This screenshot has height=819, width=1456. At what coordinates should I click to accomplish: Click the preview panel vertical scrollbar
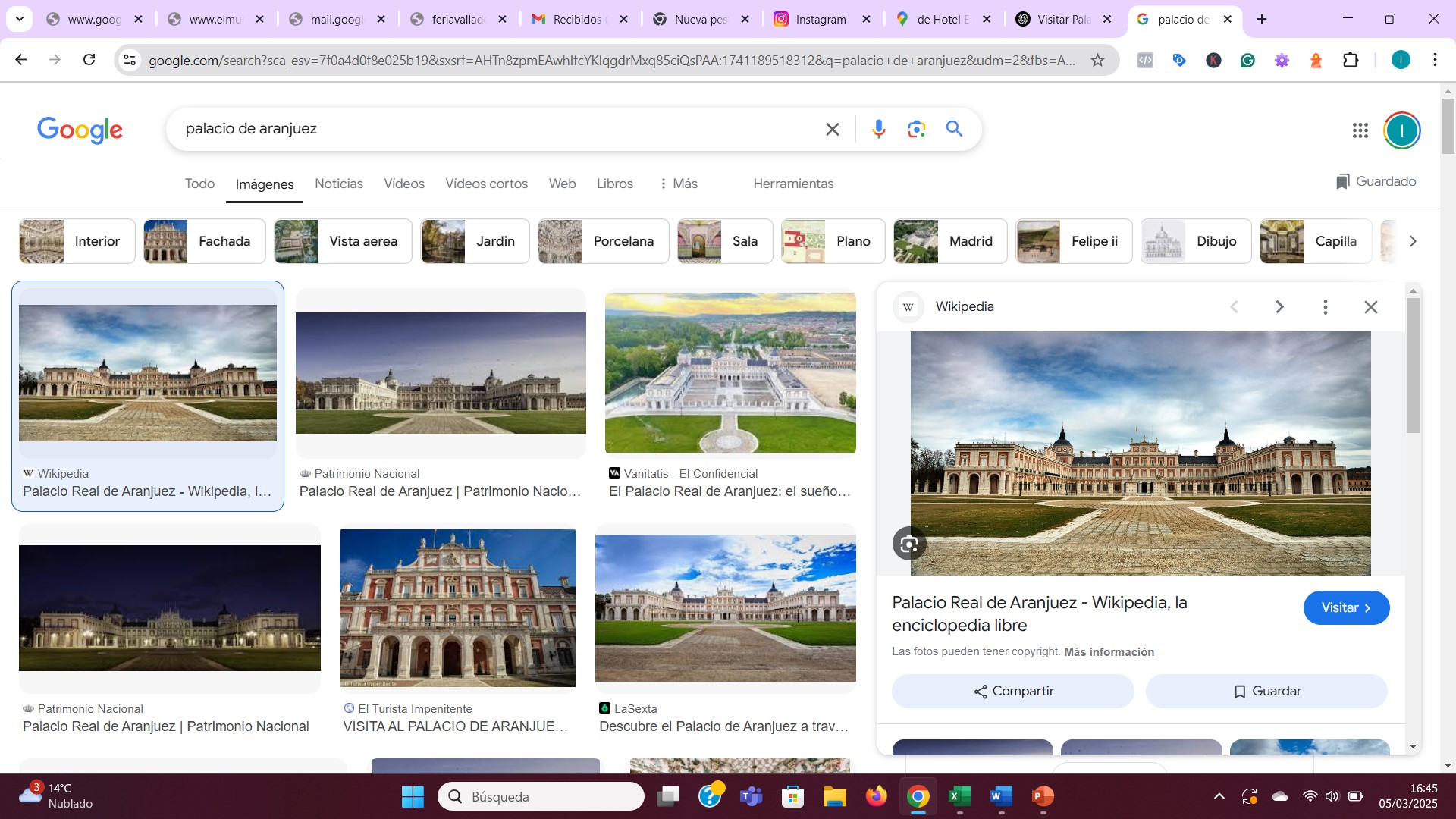click(1413, 366)
